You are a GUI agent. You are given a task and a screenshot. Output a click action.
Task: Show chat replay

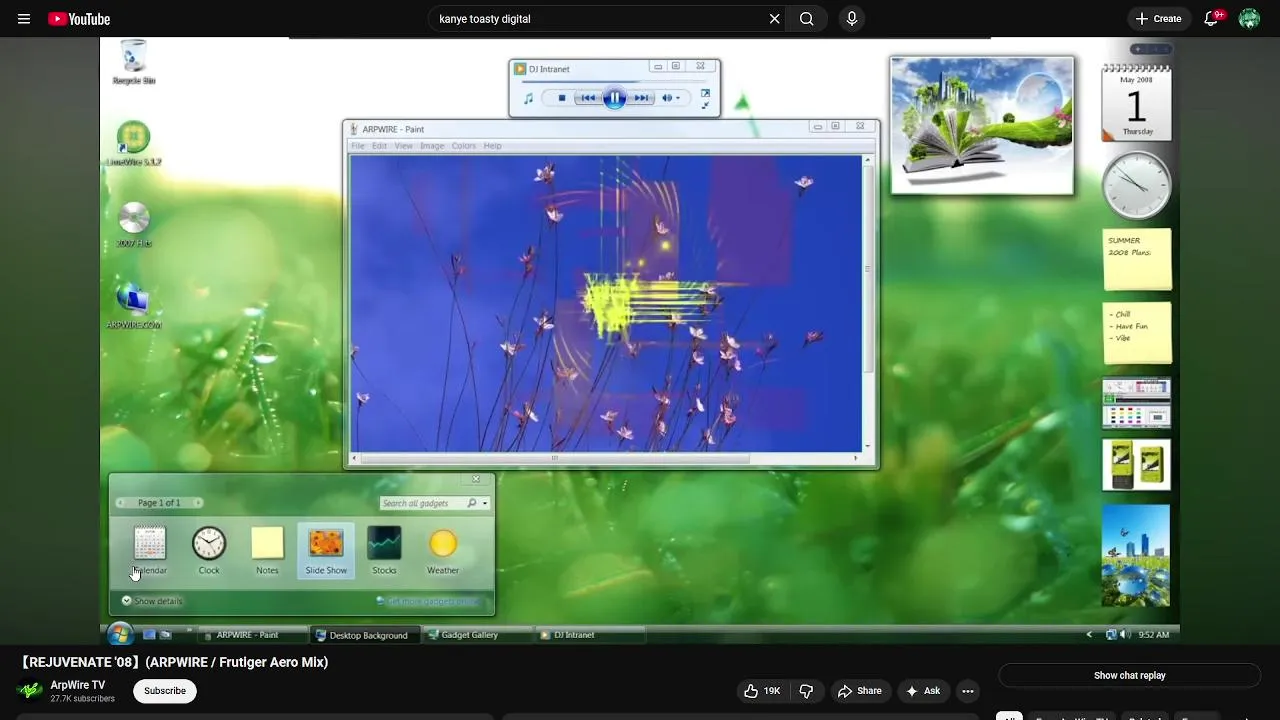(1129, 676)
